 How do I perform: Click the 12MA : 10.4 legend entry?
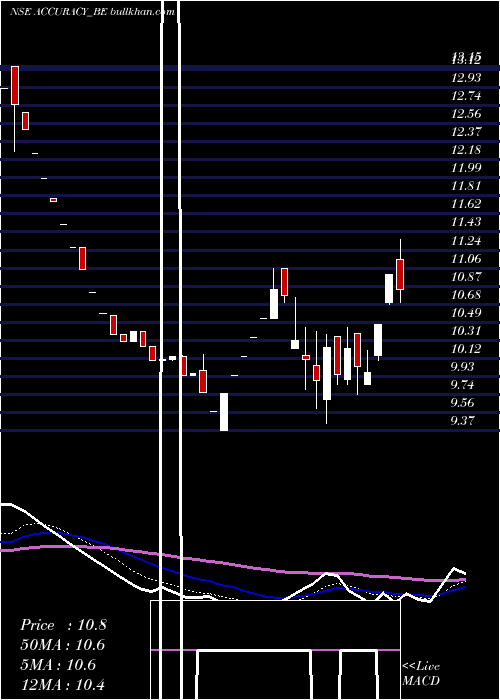click(62, 685)
